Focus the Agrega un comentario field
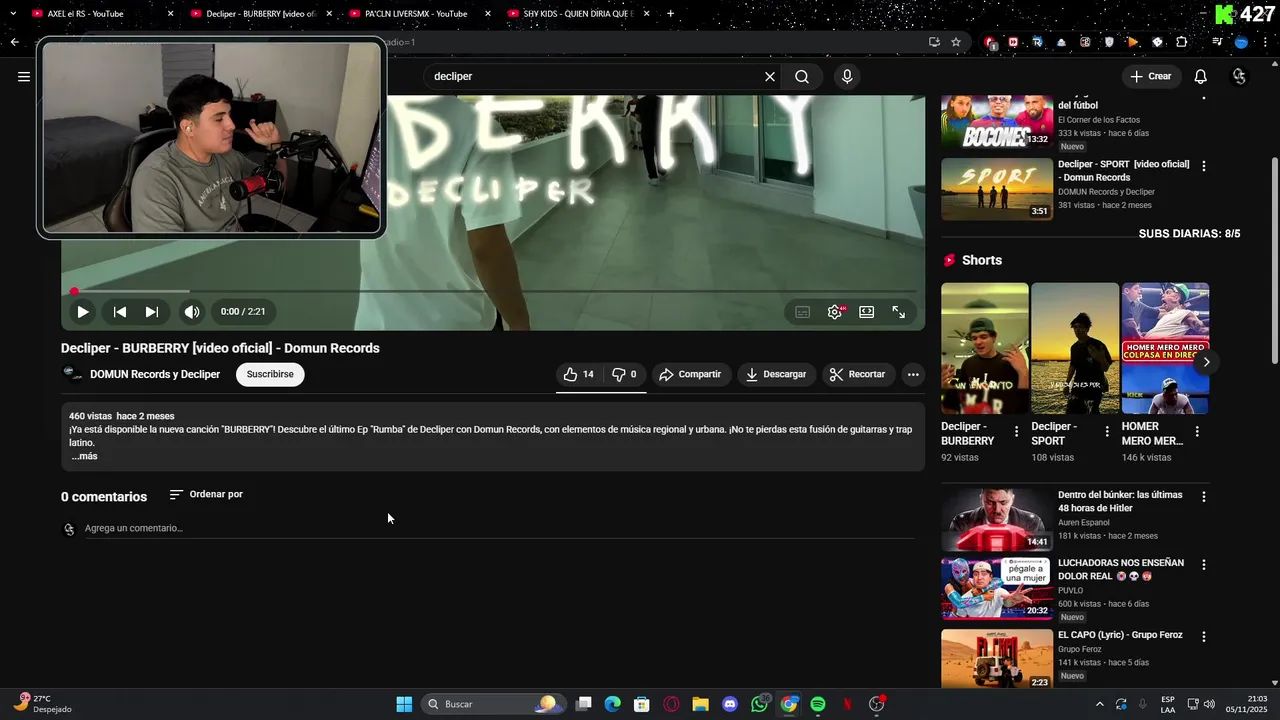Viewport: 1280px width, 720px height. pyautogui.click(x=499, y=528)
